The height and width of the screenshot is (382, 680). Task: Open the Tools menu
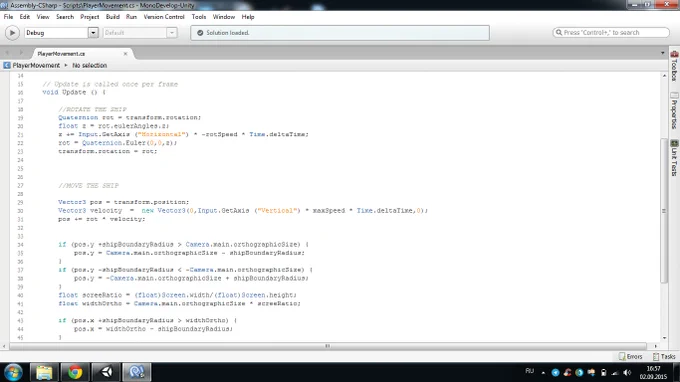point(199,17)
